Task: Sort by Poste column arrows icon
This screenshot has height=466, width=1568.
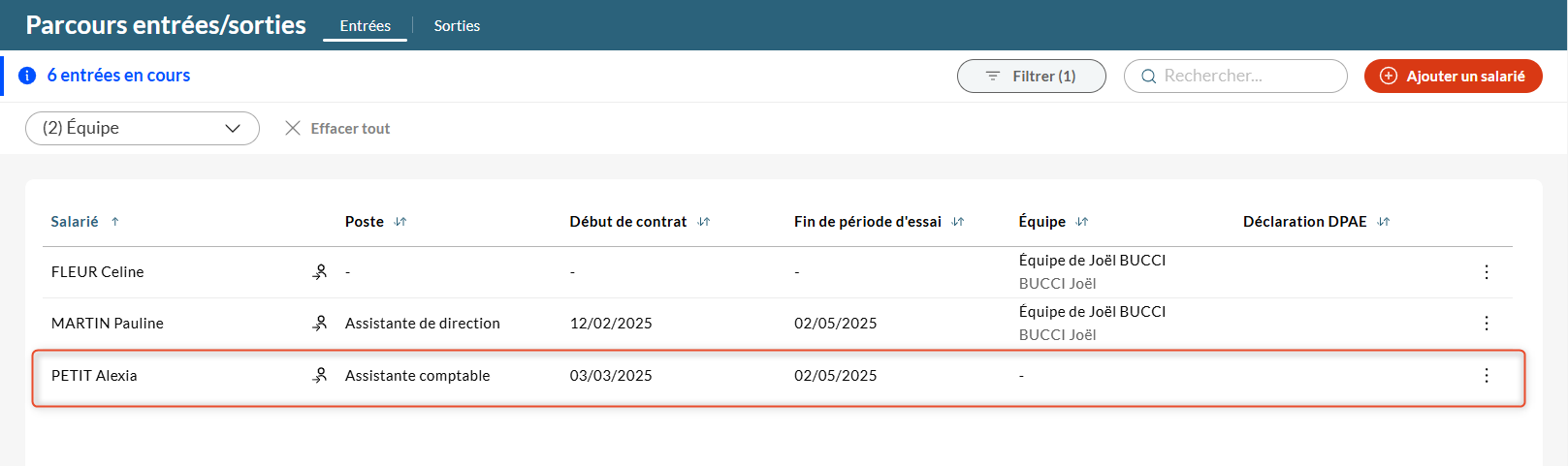Action: [400, 222]
